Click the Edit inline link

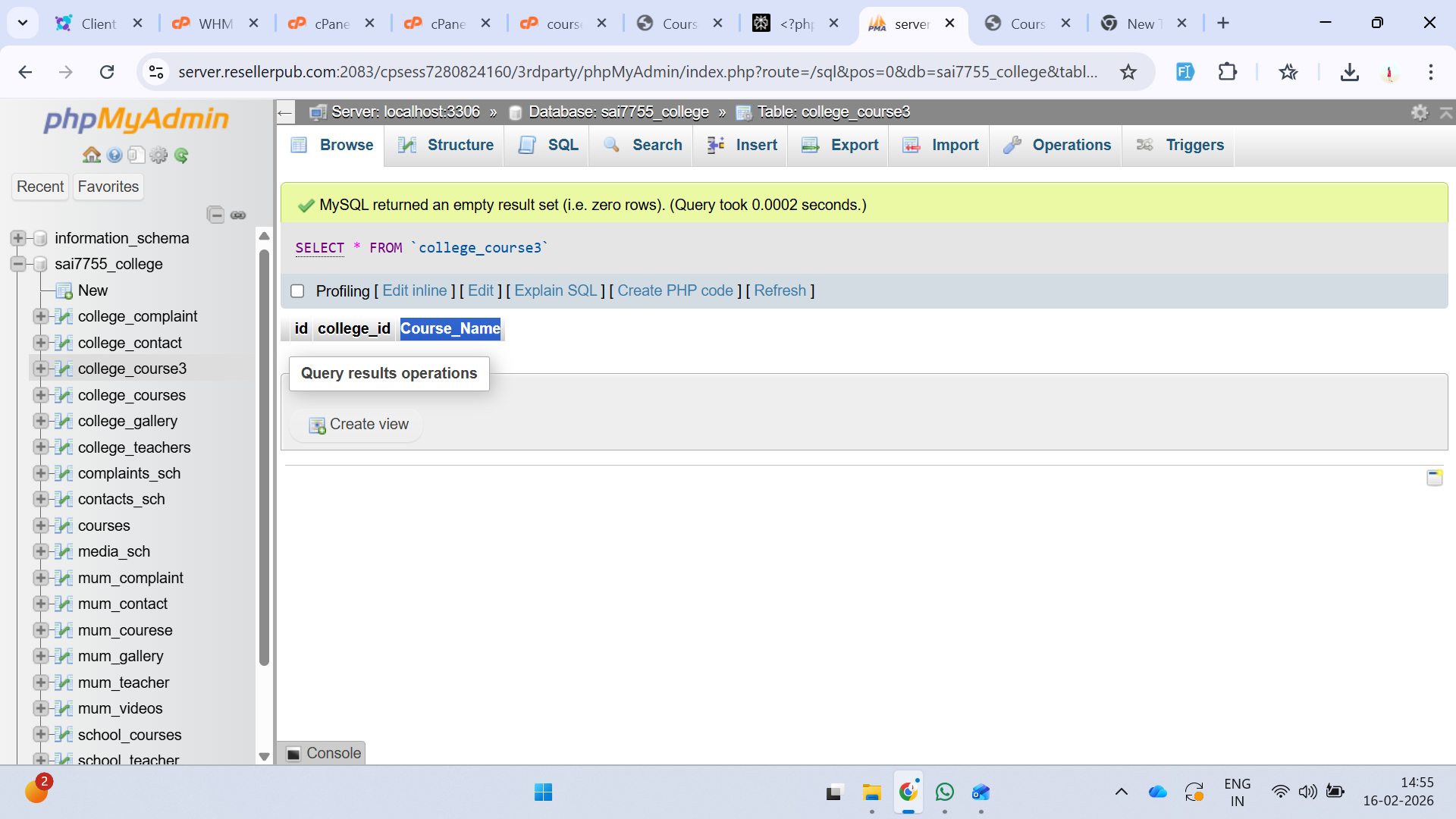(x=414, y=290)
